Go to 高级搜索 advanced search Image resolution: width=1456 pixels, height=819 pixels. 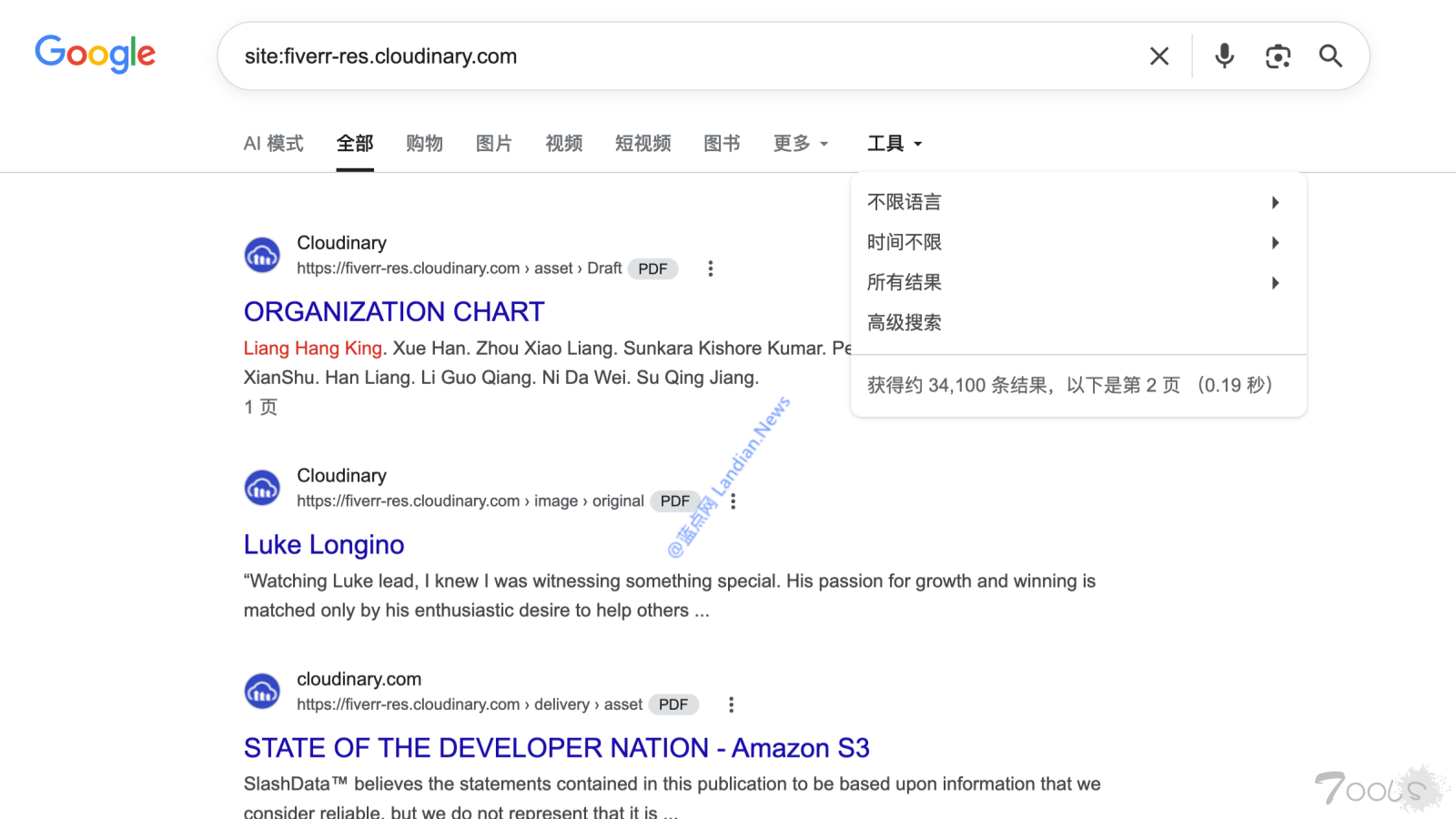coord(904,322)
